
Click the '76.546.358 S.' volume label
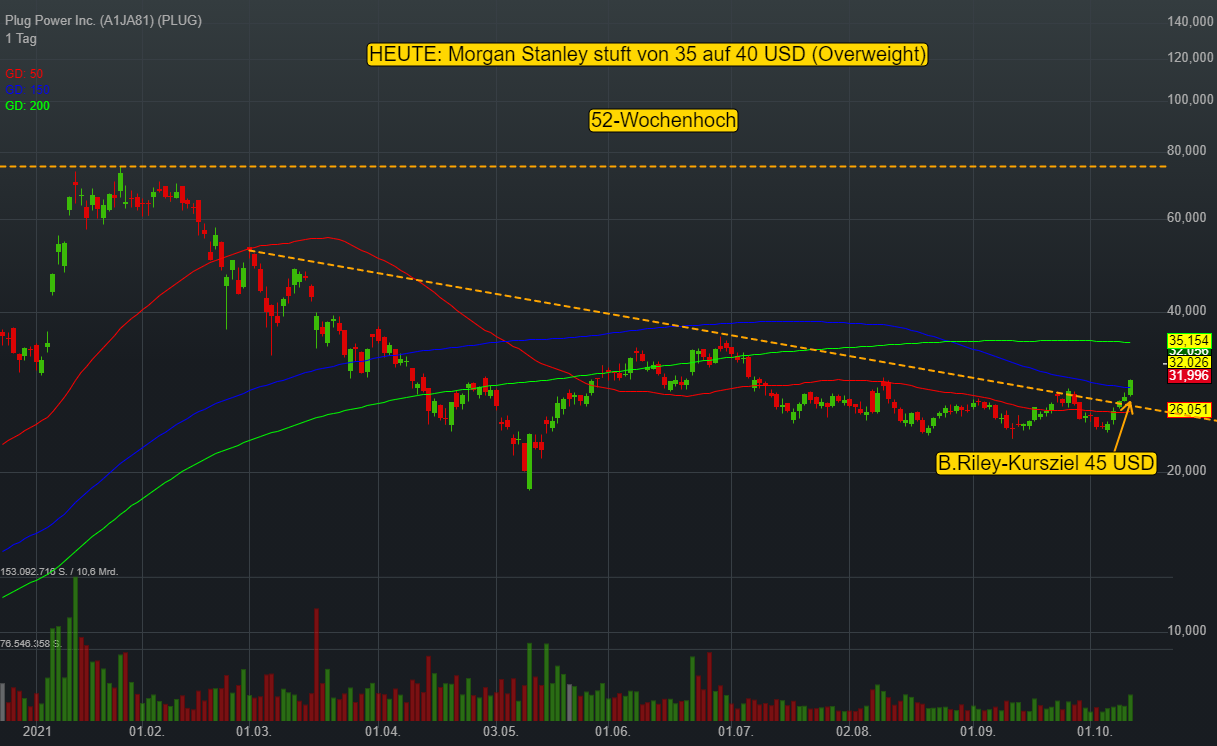pos(31,644)
